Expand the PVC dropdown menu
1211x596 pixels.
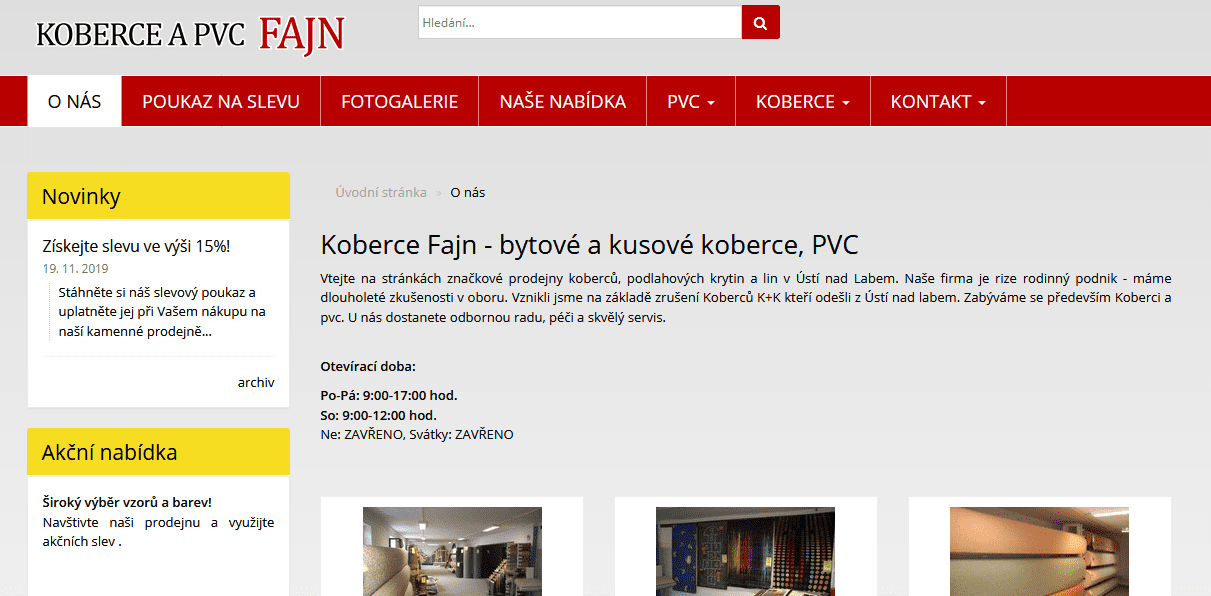tap(691, 101)
